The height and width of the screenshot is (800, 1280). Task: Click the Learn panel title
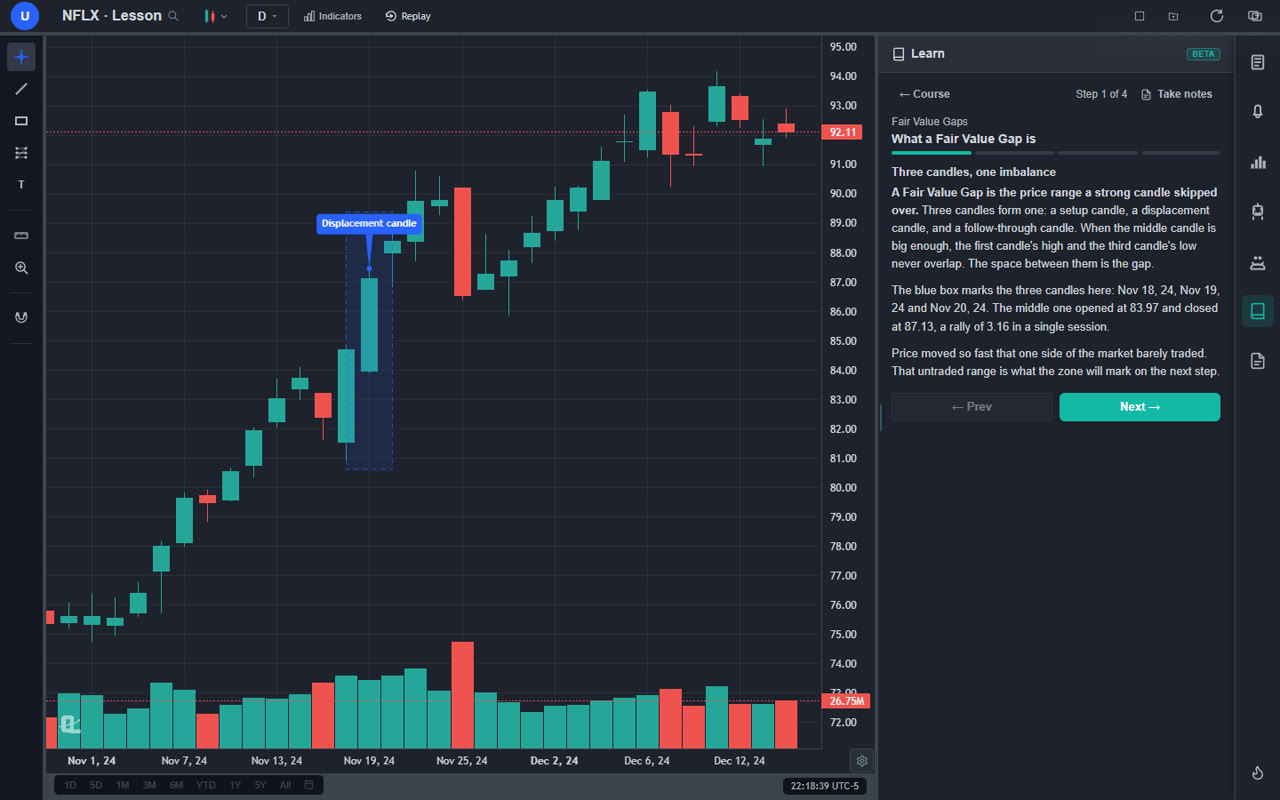(x=928, y=54)
